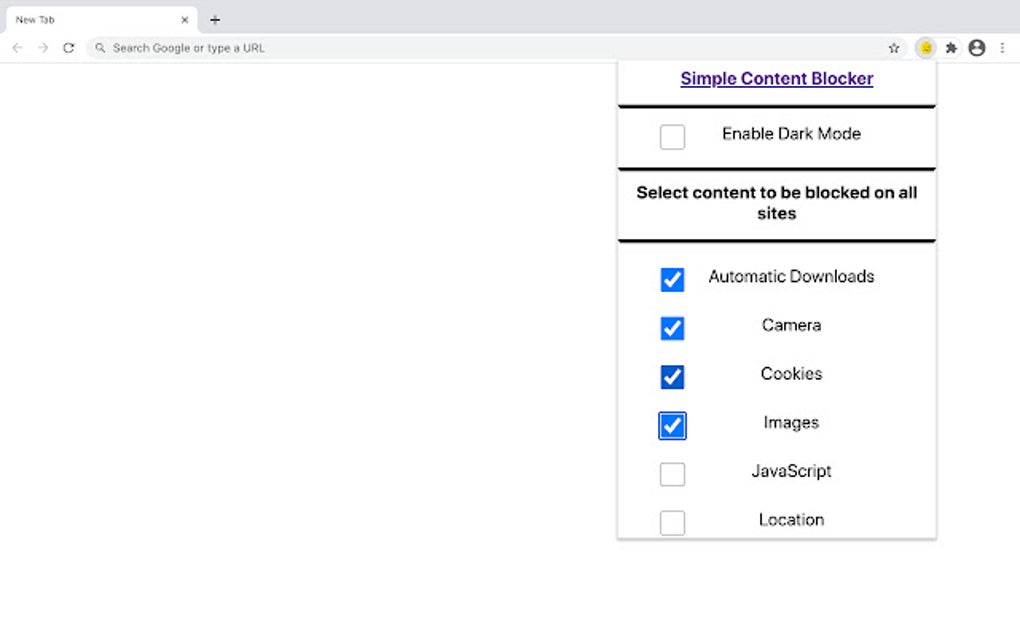Uncheck the Camera blocking option
Screen dimensions: 1020x638
(671, 328)
